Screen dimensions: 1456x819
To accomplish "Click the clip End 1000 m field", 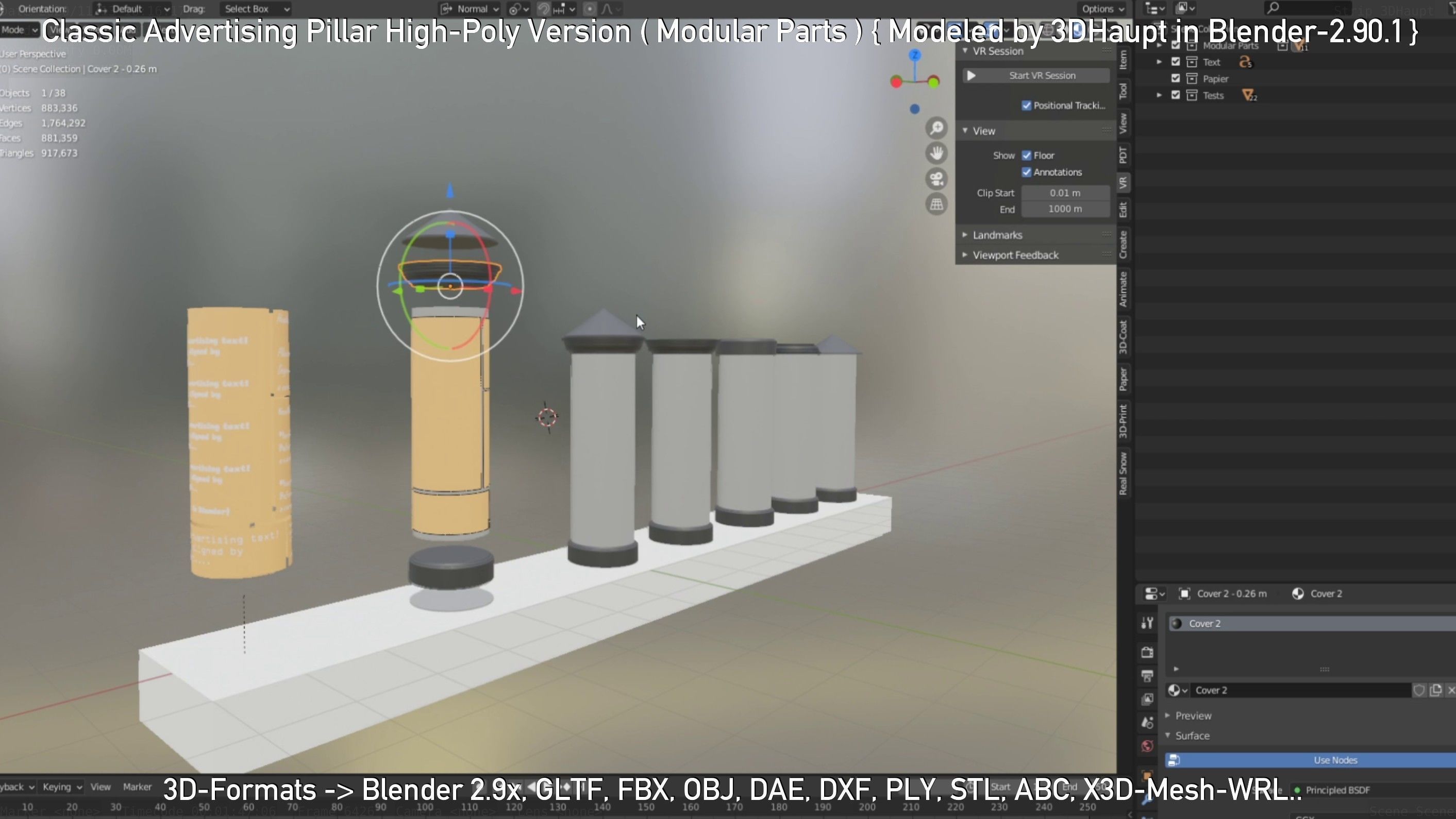I will [1065, 209].
